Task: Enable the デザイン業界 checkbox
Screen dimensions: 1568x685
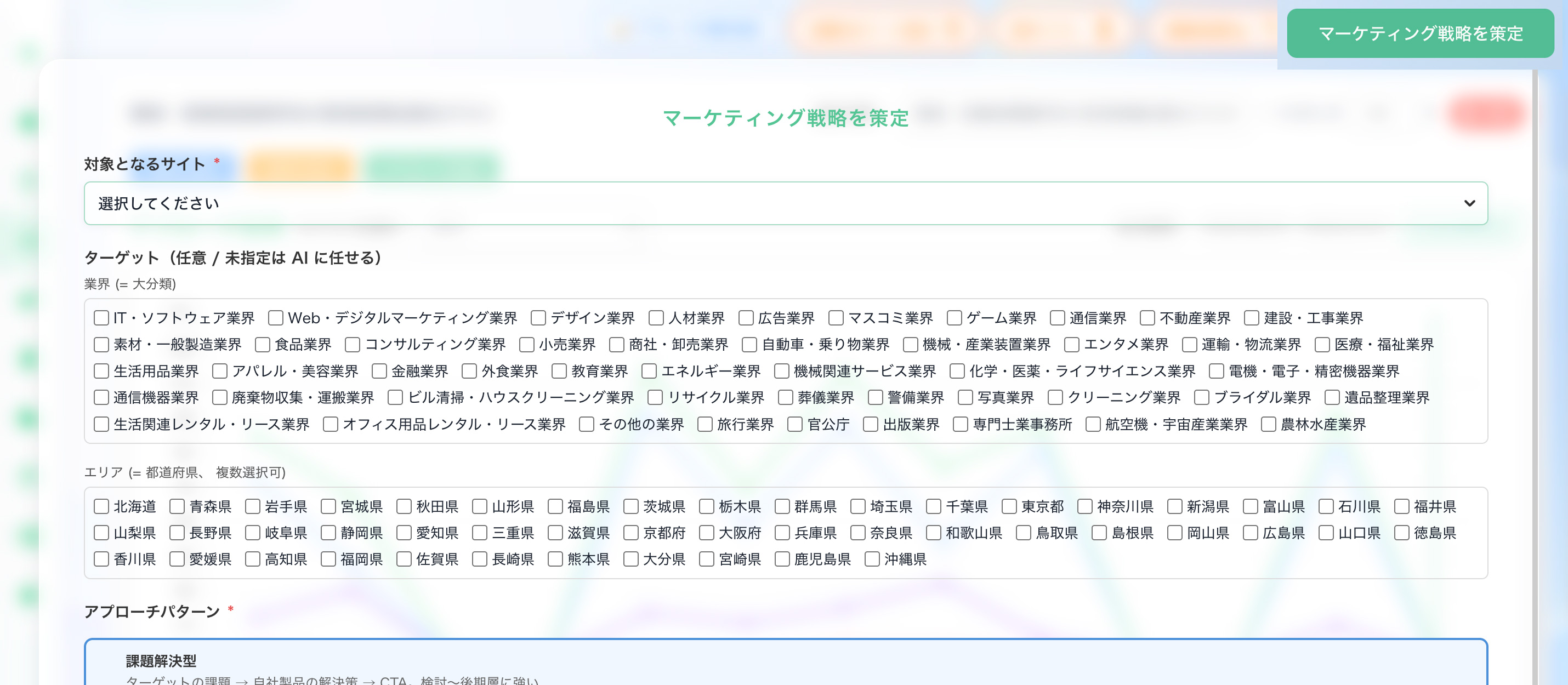Action: 538,318
